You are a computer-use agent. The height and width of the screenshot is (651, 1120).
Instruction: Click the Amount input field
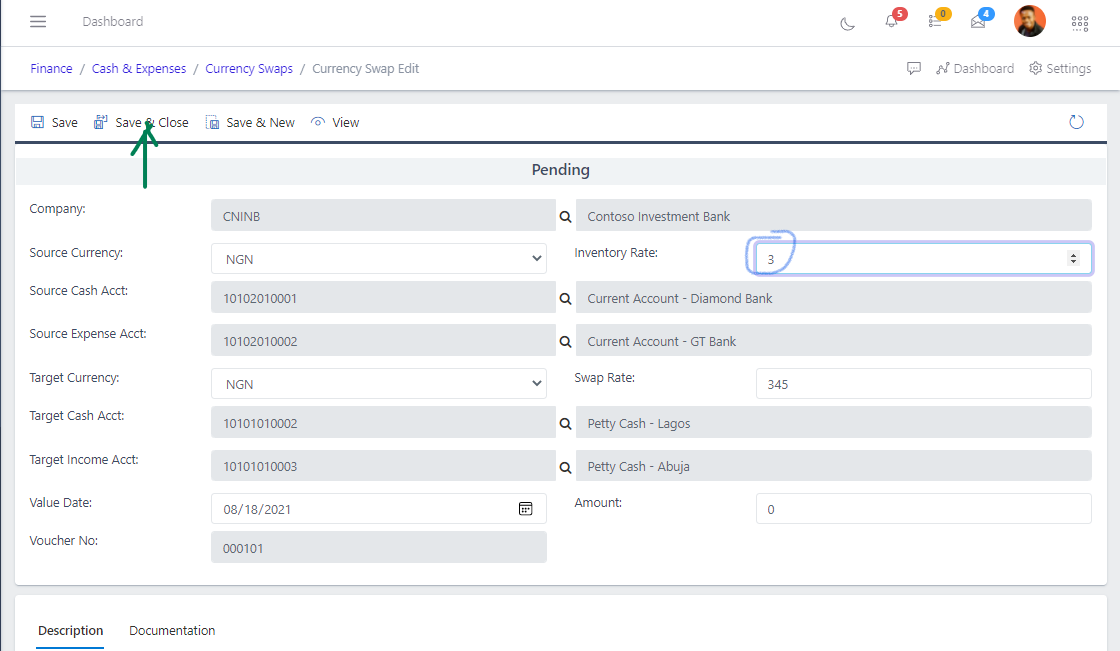923,509
